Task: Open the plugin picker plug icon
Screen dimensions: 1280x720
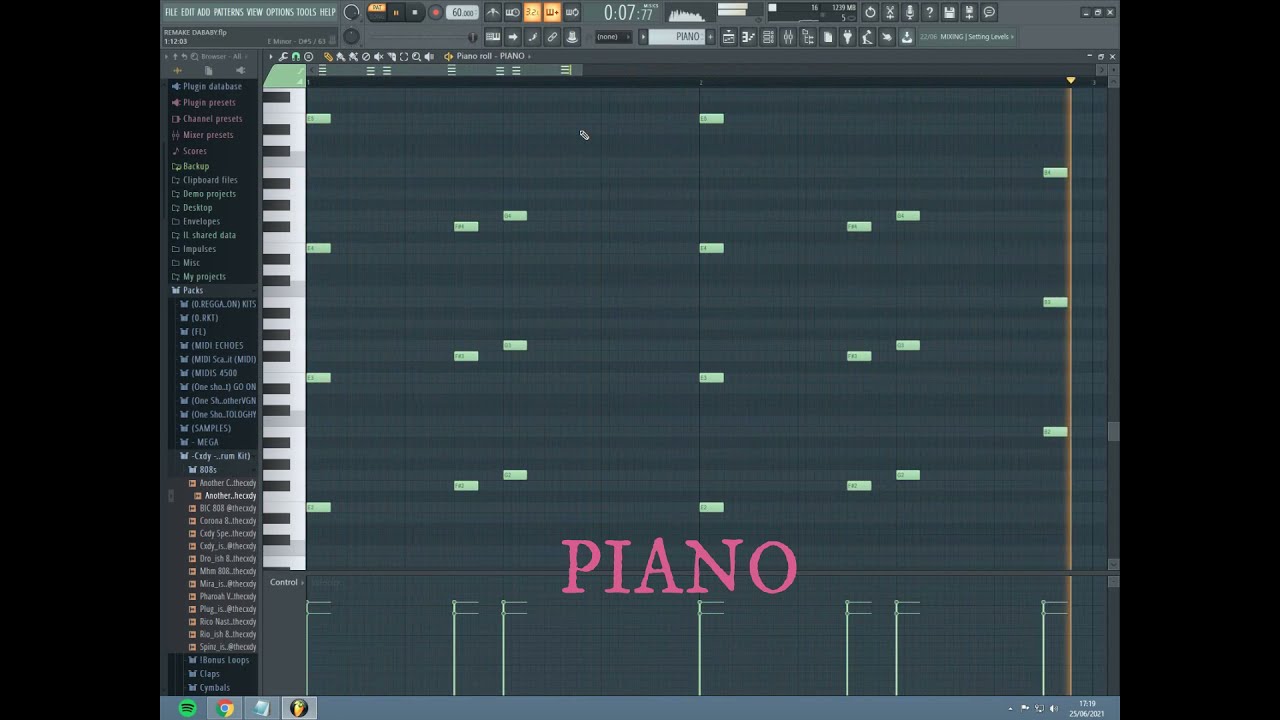Action: click(848, 37)
